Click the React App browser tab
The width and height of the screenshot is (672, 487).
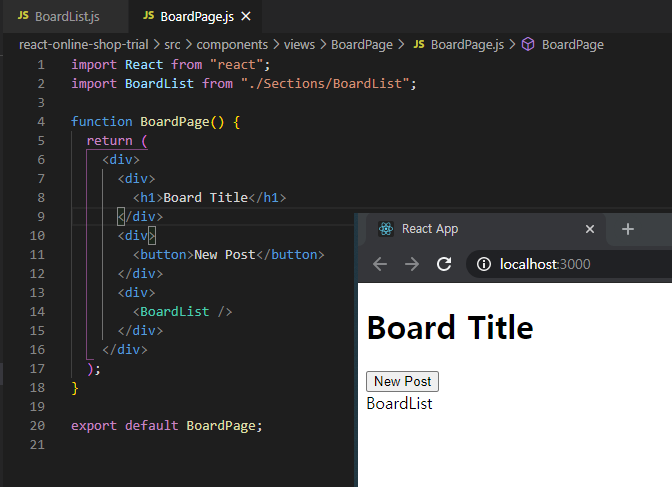tap(486, 229)
